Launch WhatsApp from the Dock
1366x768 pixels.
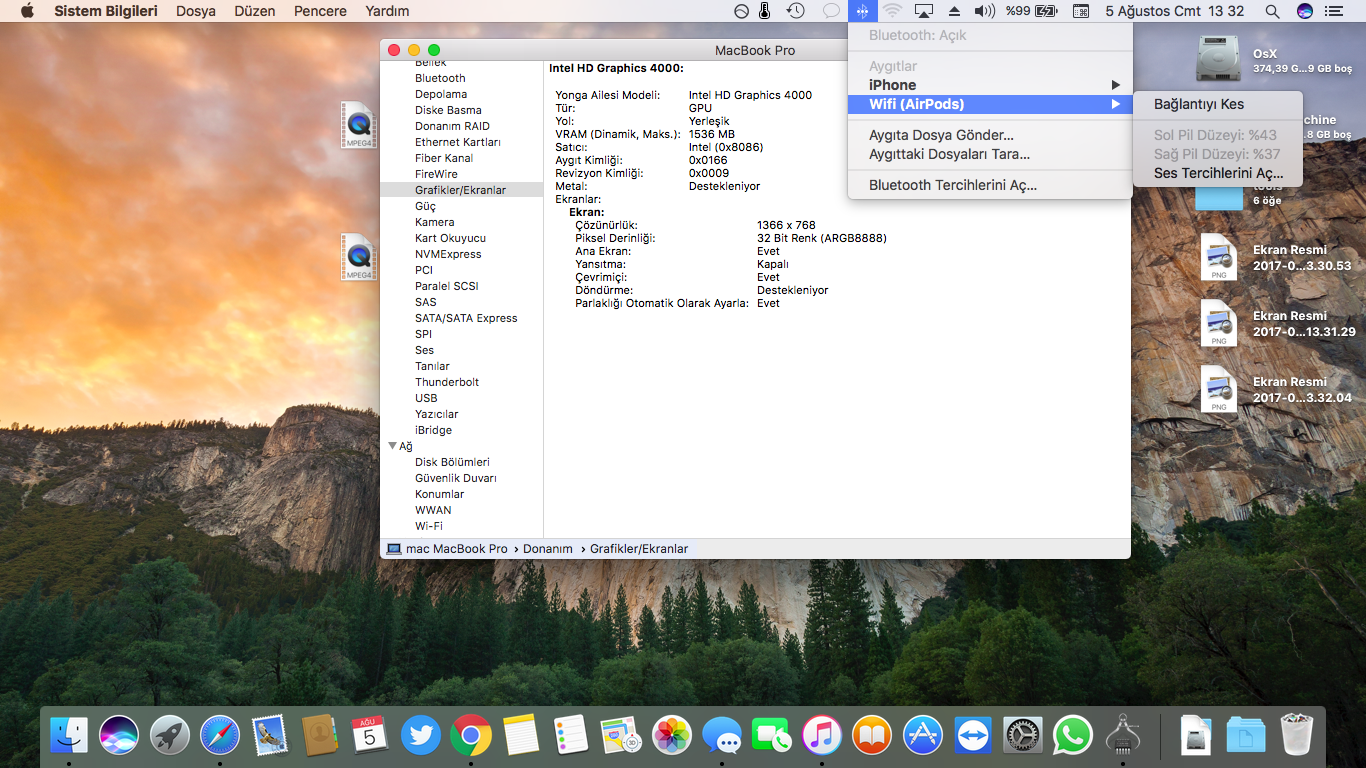pos(1073,736)
